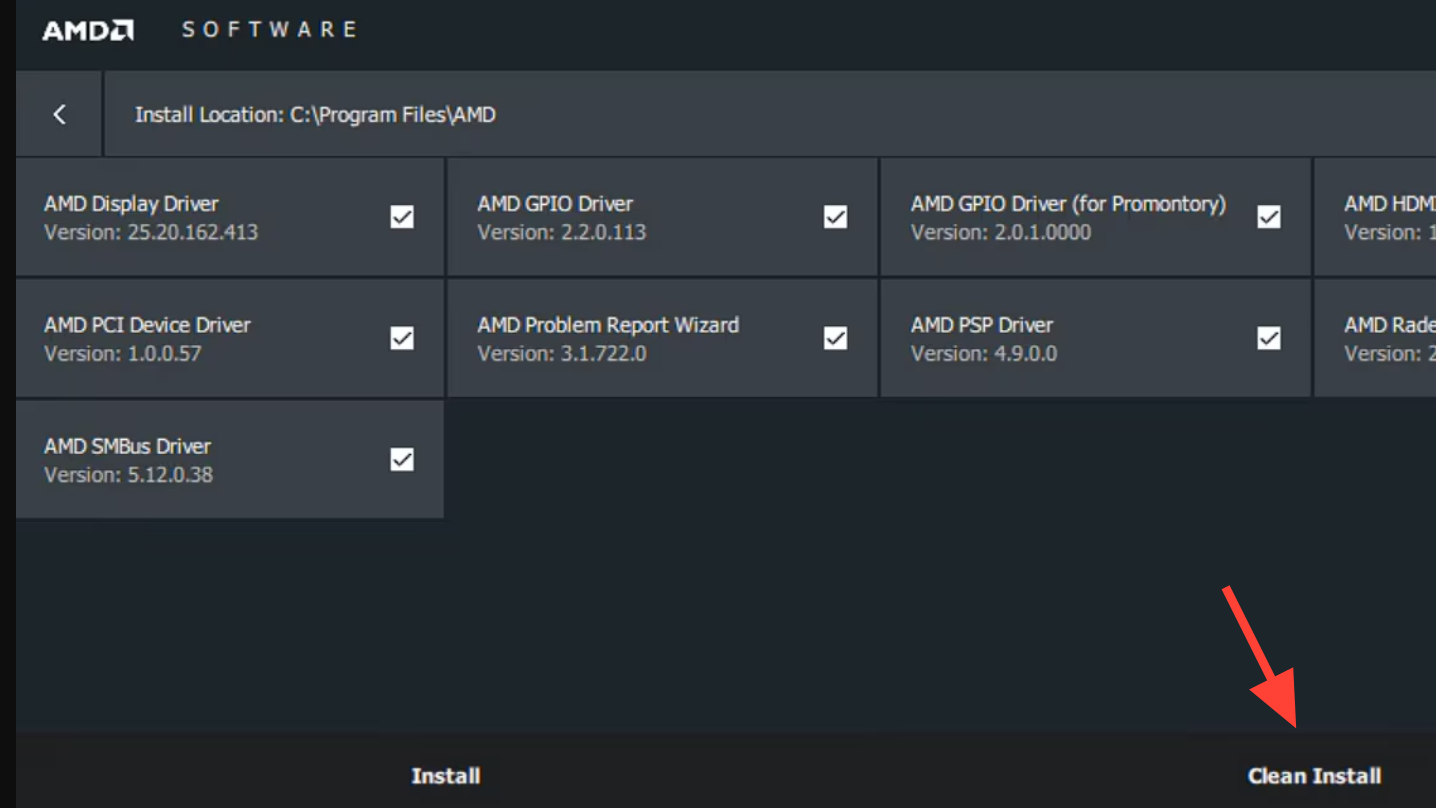Select Version: 25.20.162.413 text
This screenshot has width=1436, height=808.
(x=151, y=232)
